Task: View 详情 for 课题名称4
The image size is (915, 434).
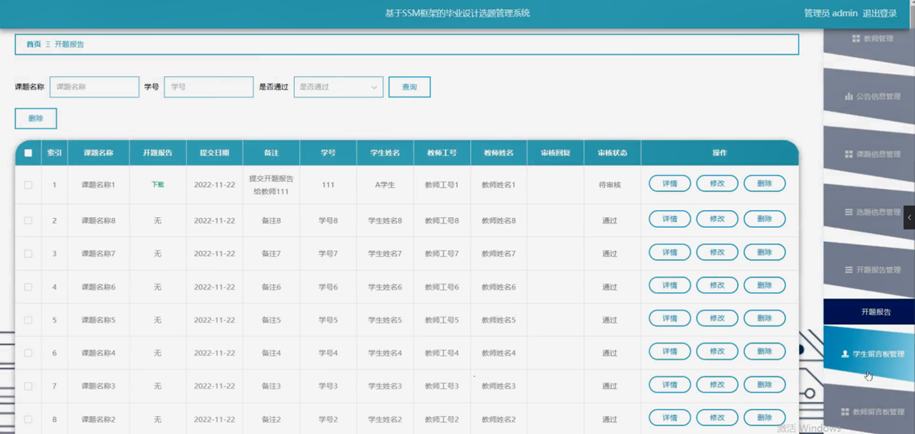Action: [670, 352]
